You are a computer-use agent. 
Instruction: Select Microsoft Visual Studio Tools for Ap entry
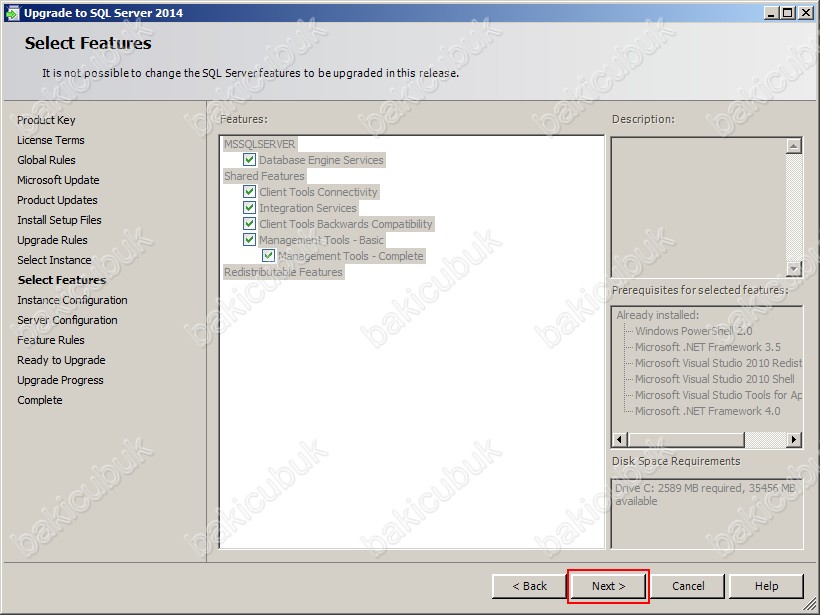point(718,395)
